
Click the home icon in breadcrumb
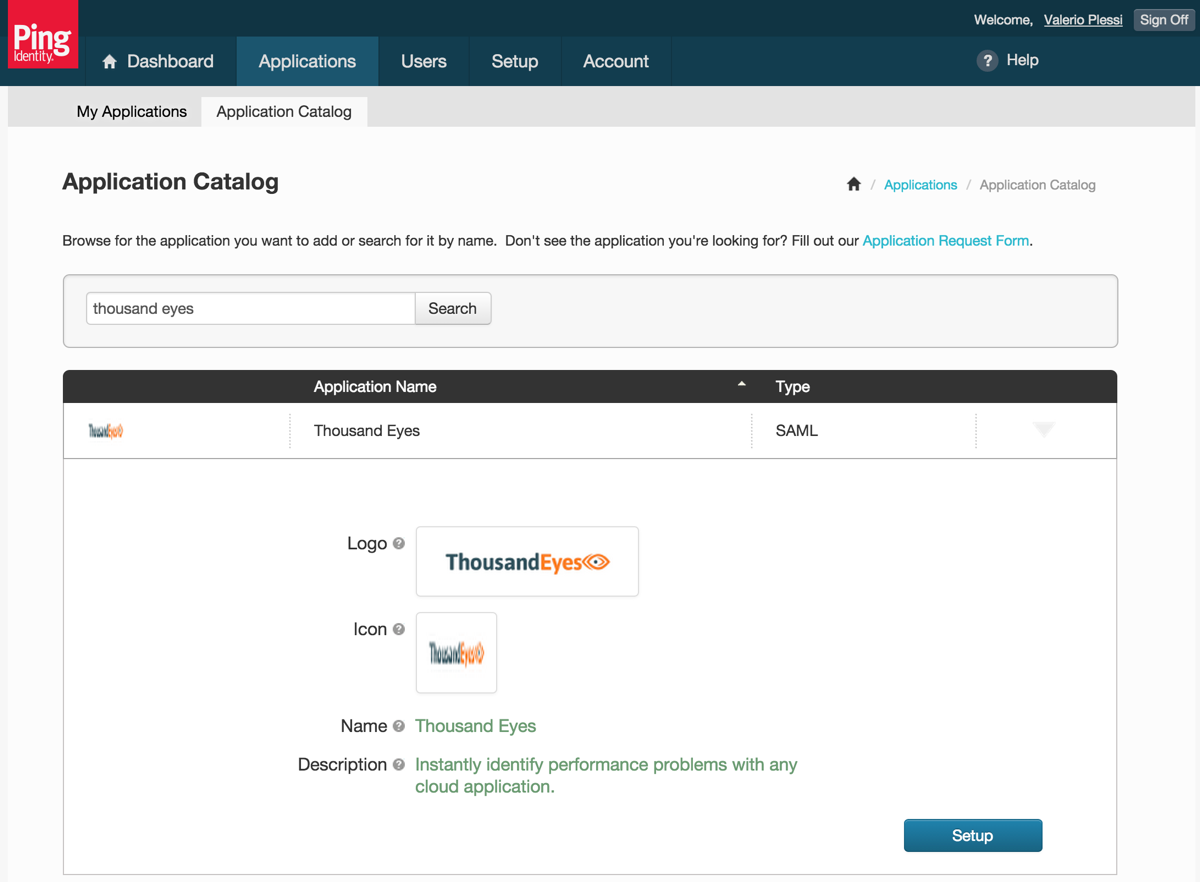854,184
